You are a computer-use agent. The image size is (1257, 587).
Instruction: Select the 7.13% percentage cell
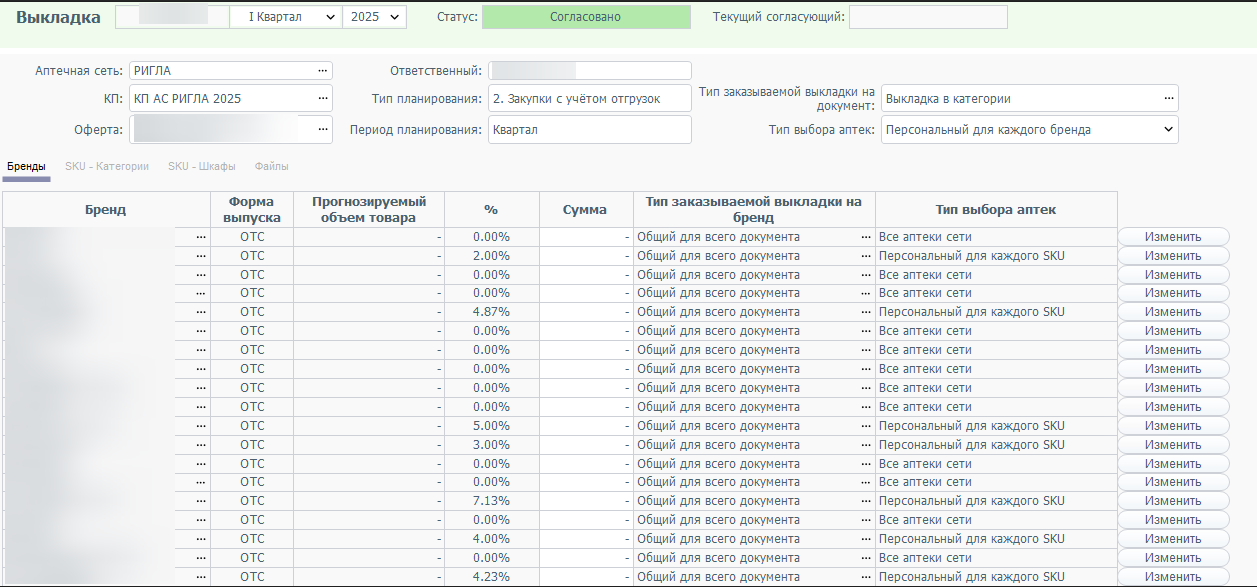click(x=491, y=501)
